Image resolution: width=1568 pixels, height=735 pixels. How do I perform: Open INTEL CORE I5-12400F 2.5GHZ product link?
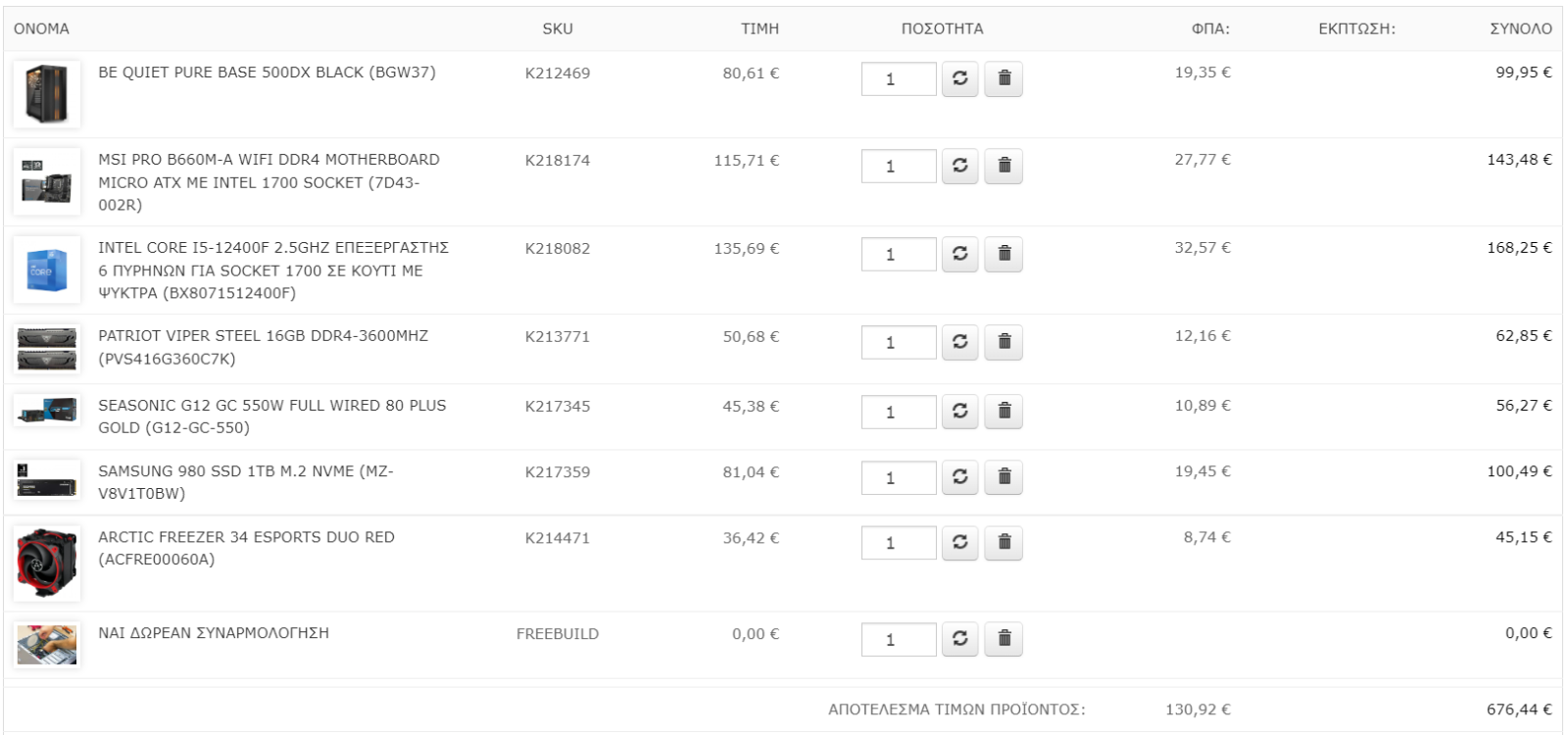273,270
